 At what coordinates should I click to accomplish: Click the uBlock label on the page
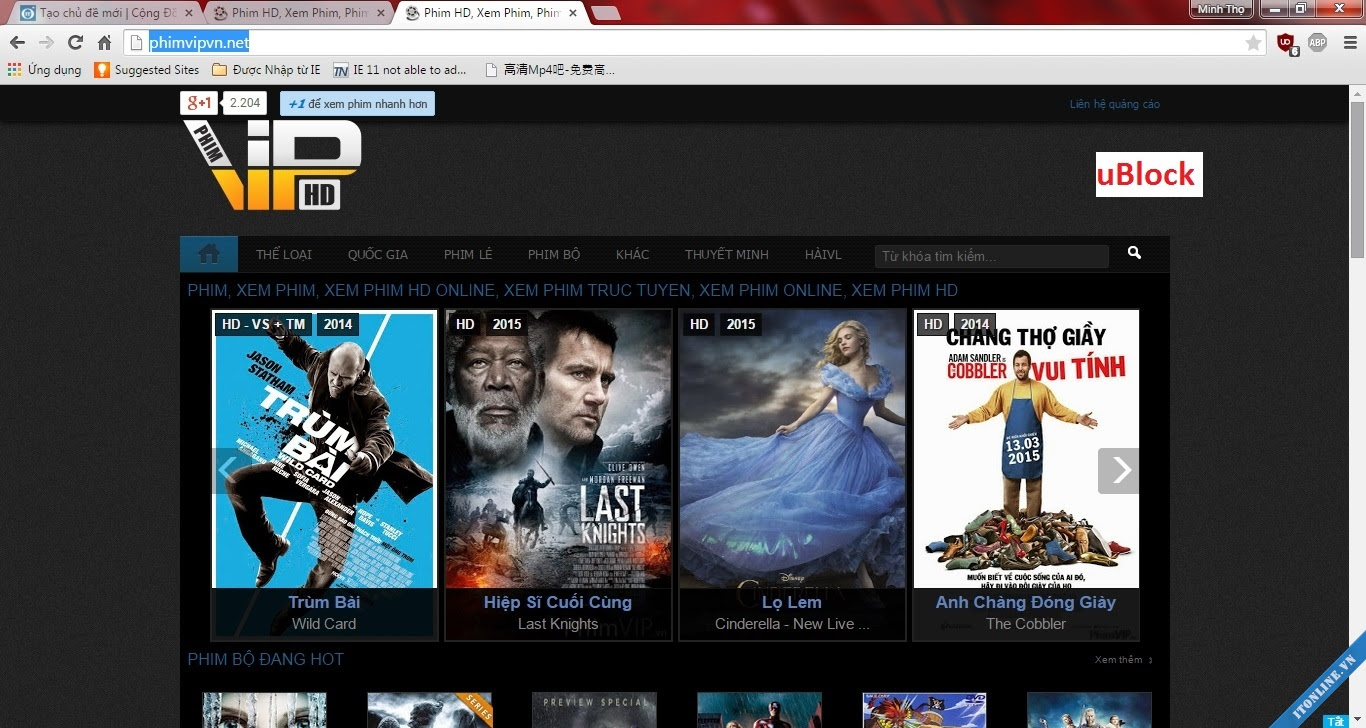click(1149, 174)
